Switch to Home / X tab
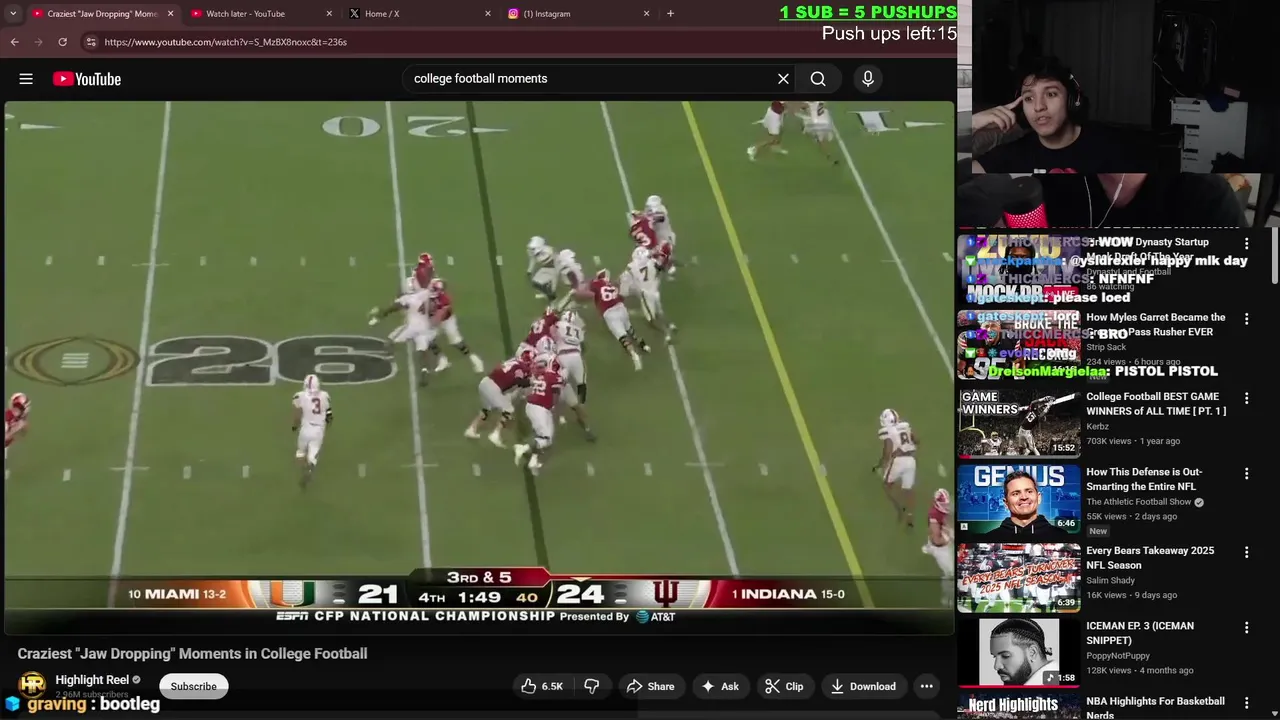1280x720 pixels. pos(418,14)
